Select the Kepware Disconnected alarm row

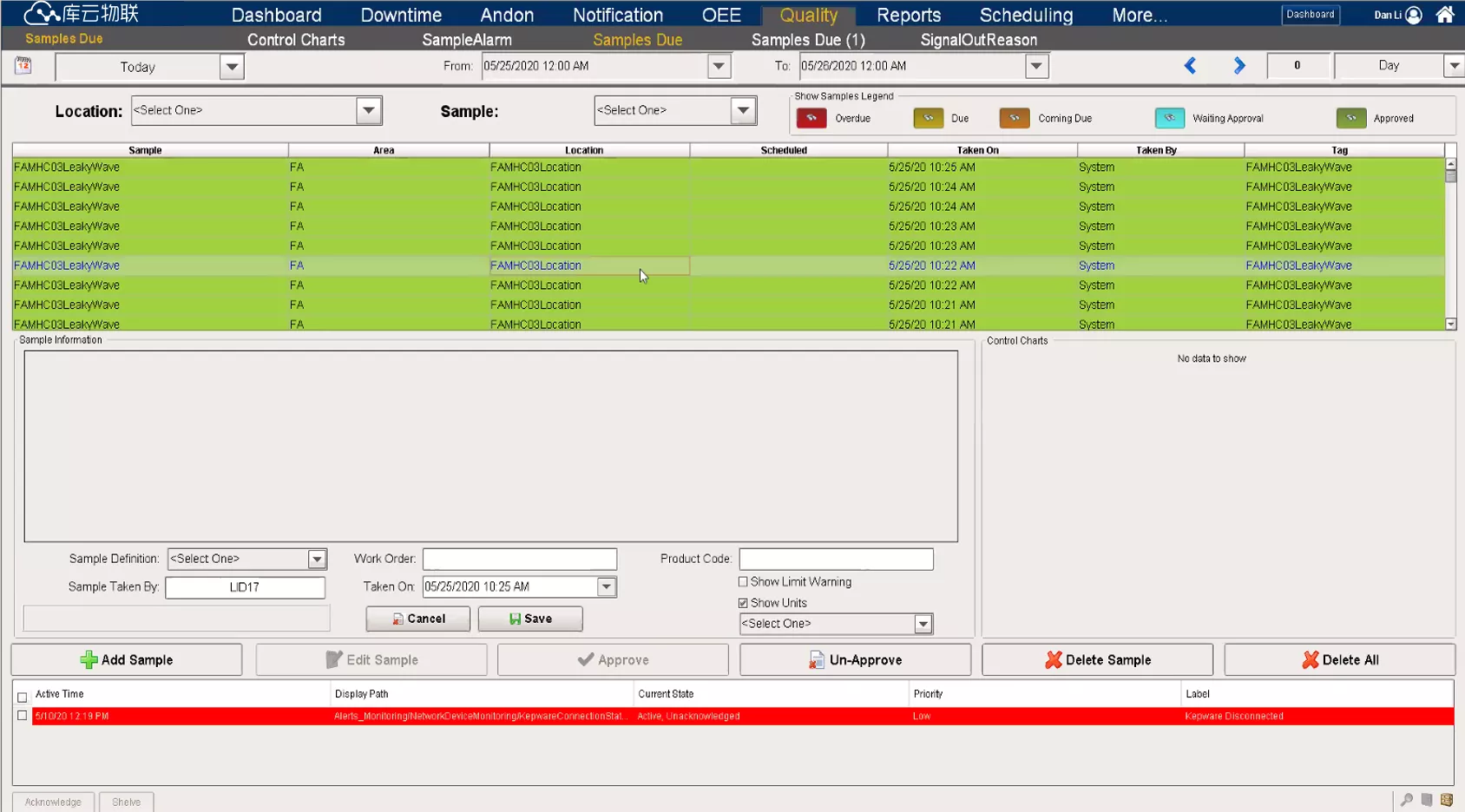pos(742,717)
